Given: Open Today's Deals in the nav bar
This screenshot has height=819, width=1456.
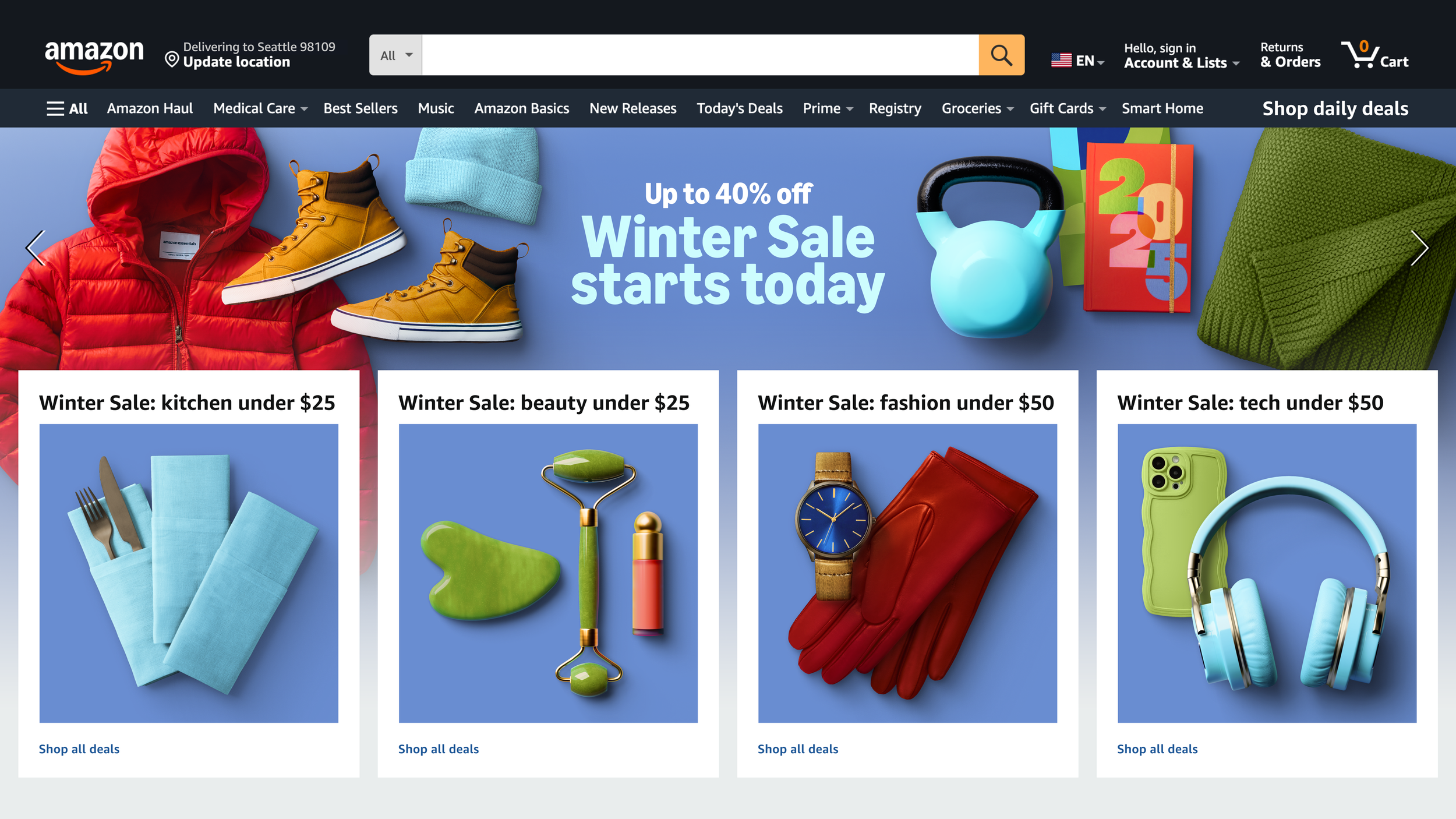Looking at the screenshot, I should tap(739, 108).
